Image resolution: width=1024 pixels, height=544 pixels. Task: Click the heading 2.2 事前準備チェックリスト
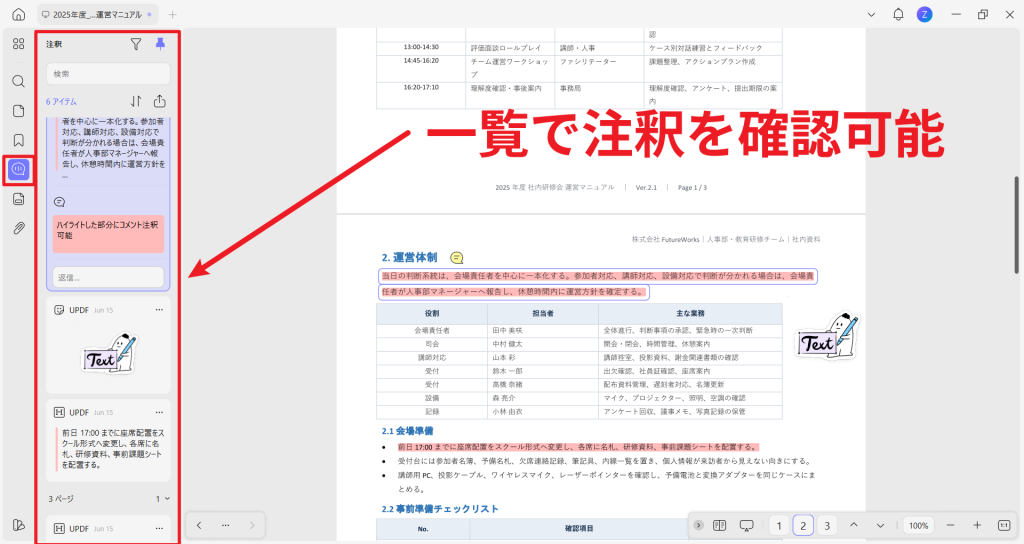pos(440,509)
